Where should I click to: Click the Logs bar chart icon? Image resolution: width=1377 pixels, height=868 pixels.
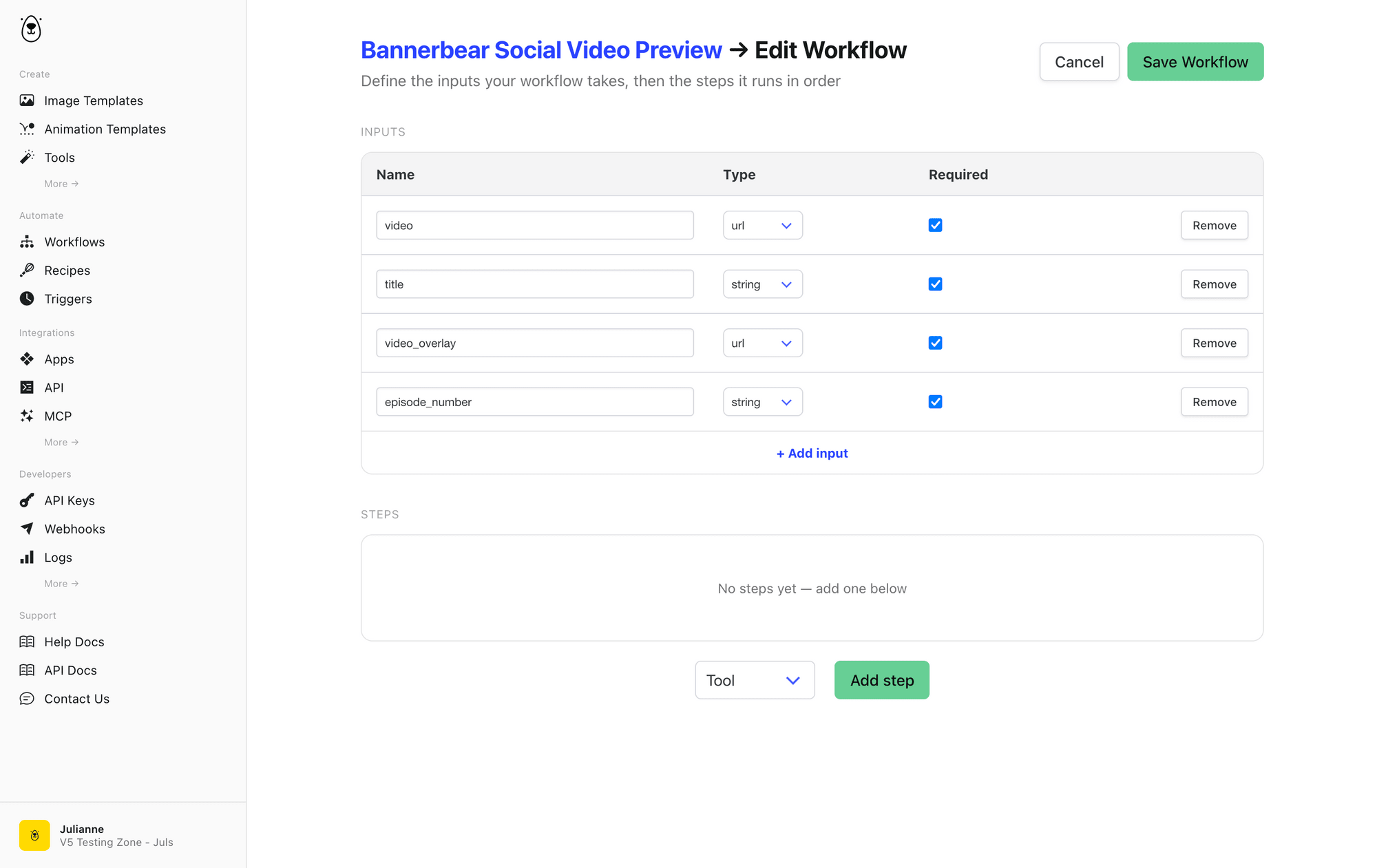click(x=27, y=557)
